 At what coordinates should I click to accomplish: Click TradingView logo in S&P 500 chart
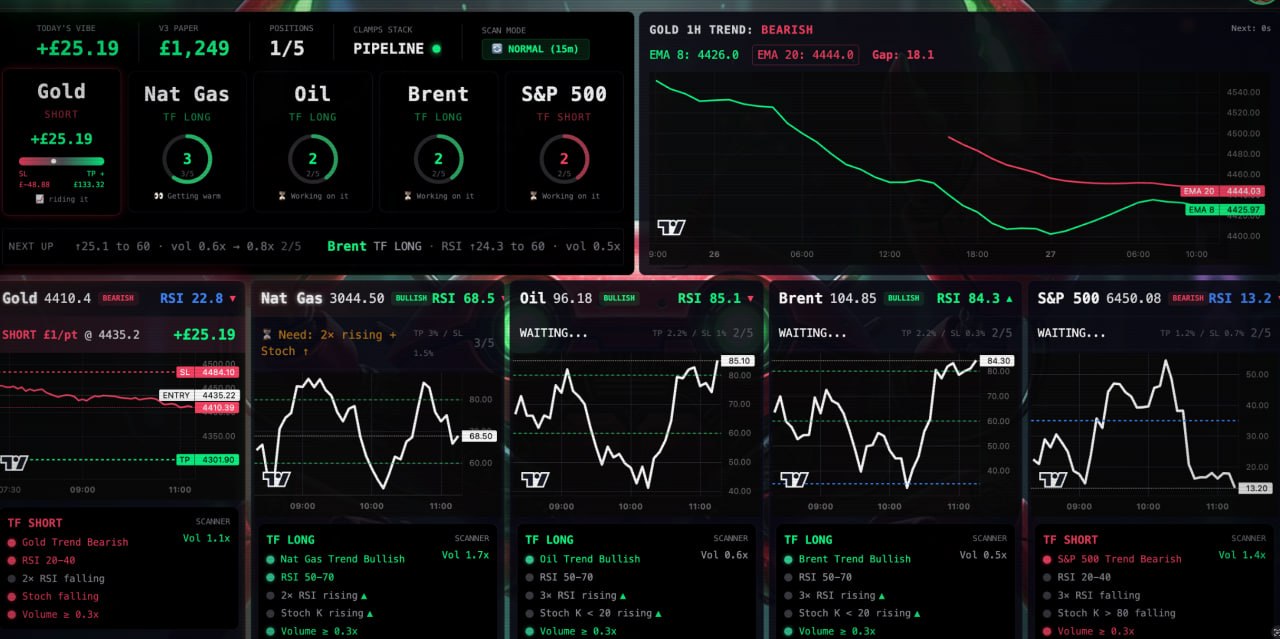coord(1053,479)
